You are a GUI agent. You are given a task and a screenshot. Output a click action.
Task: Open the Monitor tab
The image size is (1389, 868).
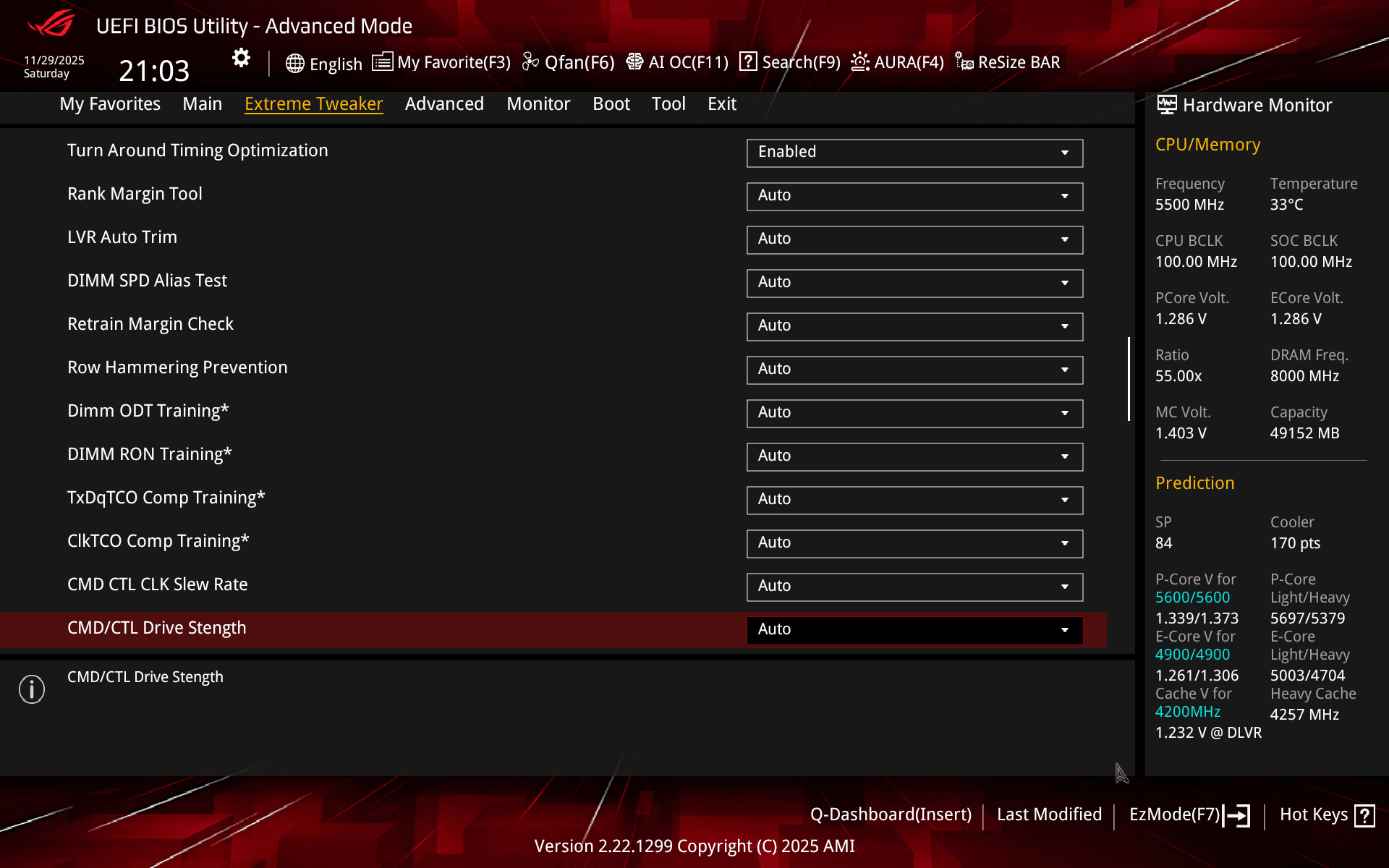pyautogui.click(x=538, y=104)
